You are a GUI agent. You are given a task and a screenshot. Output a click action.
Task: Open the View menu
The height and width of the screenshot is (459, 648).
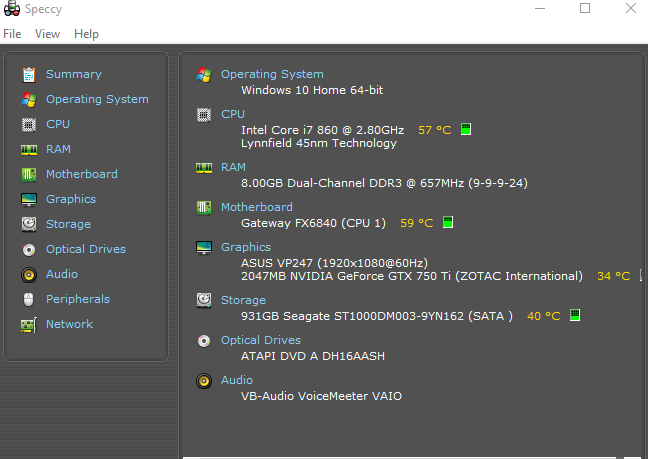(47, 34)
